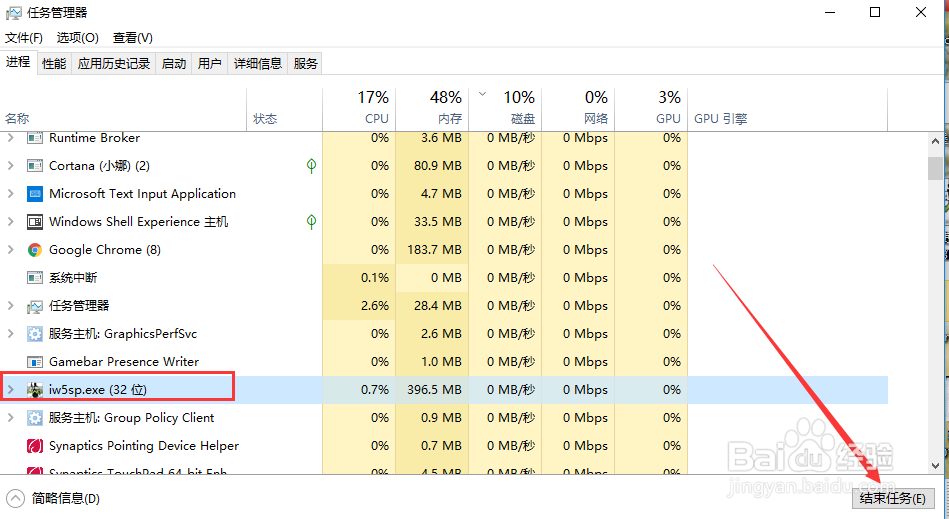Click the Synaptics Pointing Device Helper icon
The height and width of the screenshot is (519, 949).
35,446
